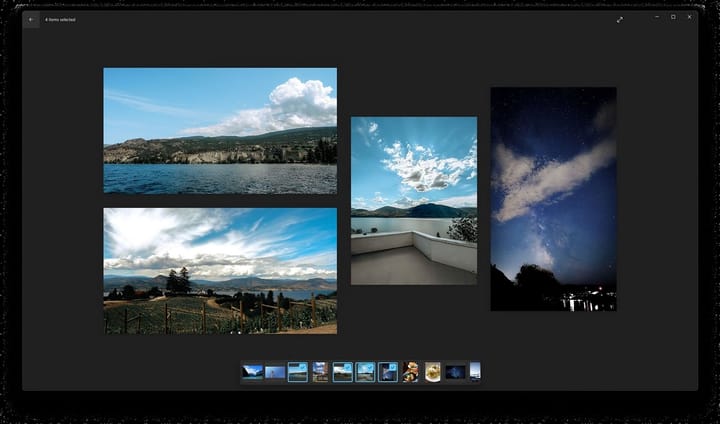Open the lake and cliffs photo at top left
Viewport: 720px width, 424px height.
(220, 130)
